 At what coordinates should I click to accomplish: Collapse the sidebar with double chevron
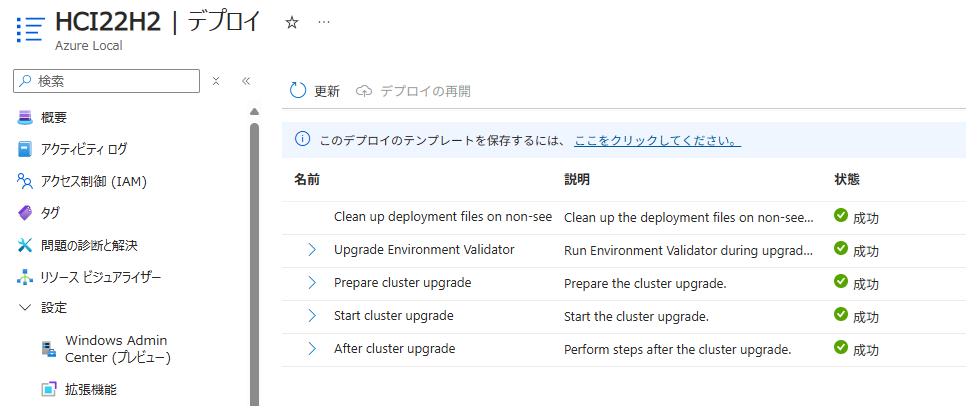(246, 81)
